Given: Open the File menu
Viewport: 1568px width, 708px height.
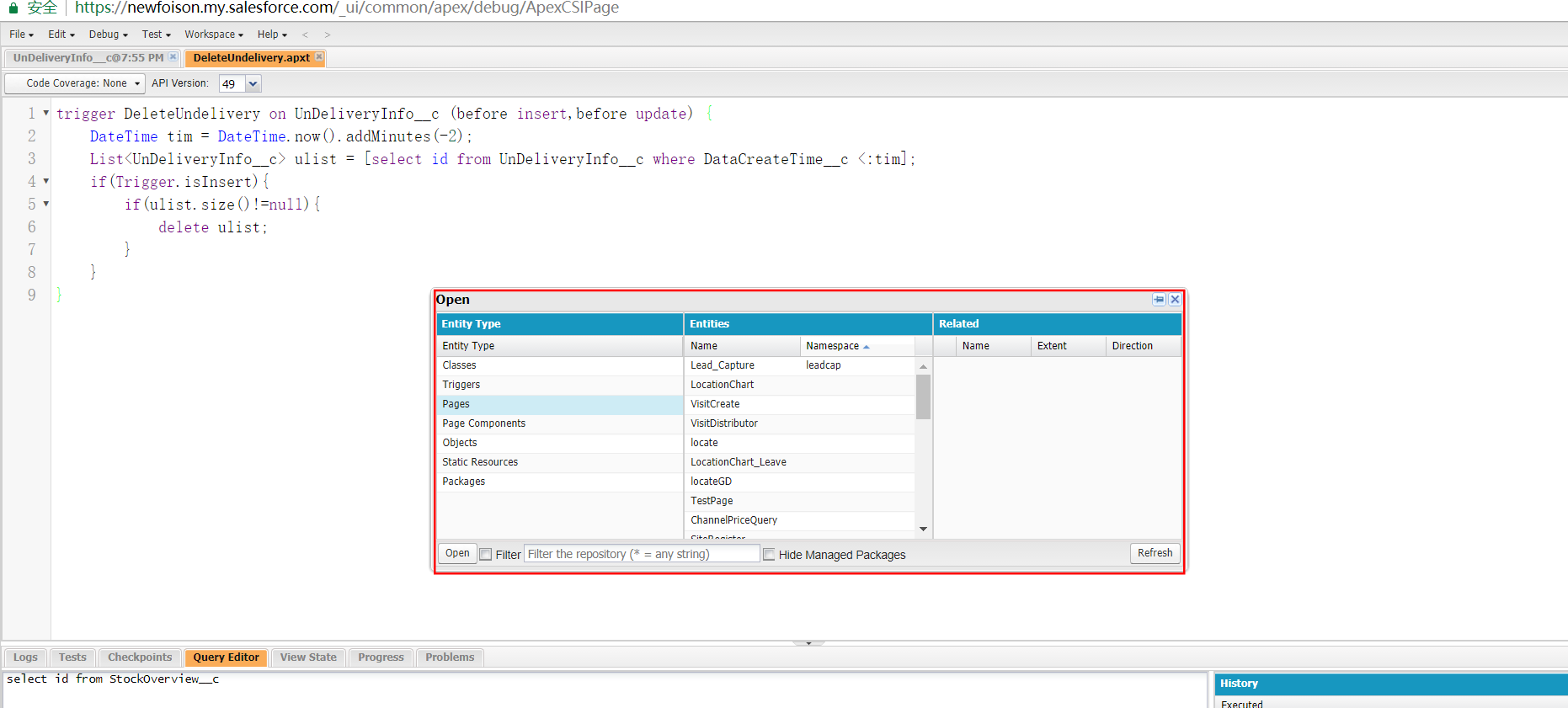Looking at the screenshot, I should [x=21, y=35].
